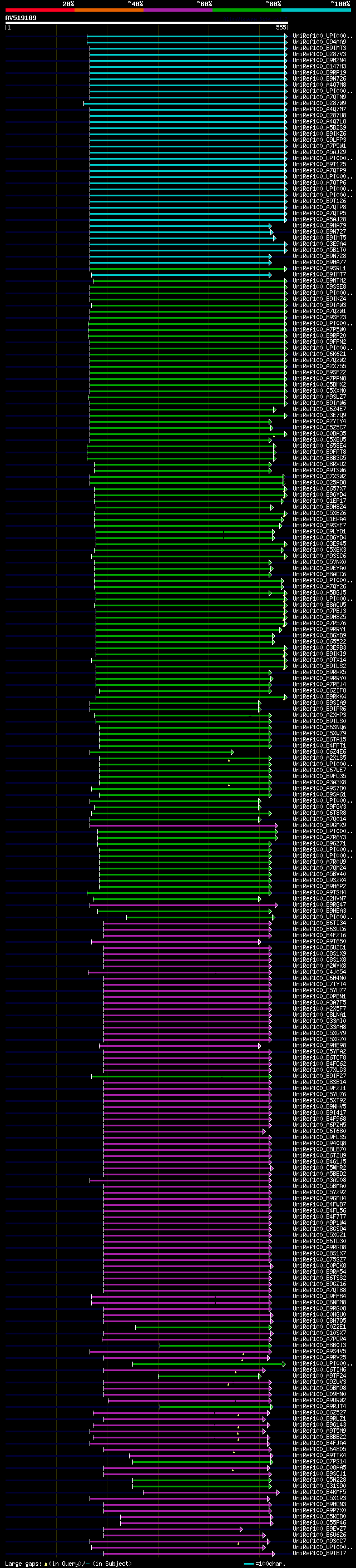Select label UniRef100_A5AJ29
356x1568 pixels.
[319, 152]
